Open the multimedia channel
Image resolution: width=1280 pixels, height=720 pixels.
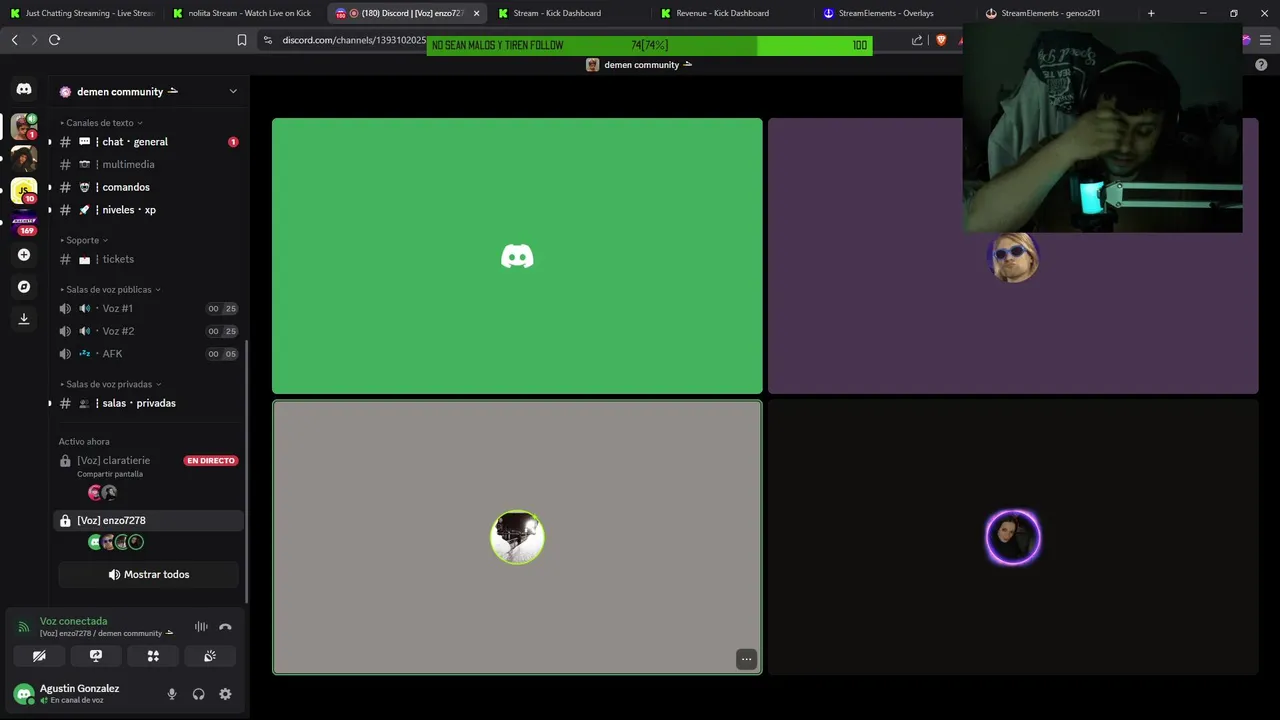[148, 164]
